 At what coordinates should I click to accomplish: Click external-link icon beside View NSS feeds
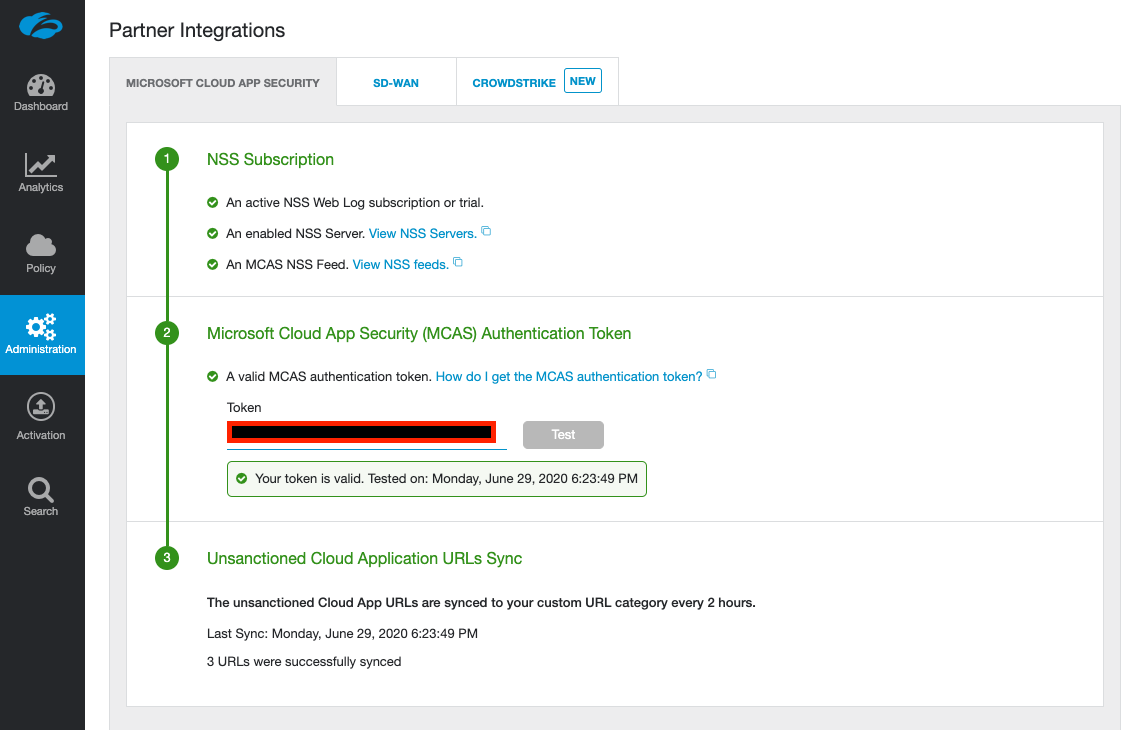tap(458, 262)
